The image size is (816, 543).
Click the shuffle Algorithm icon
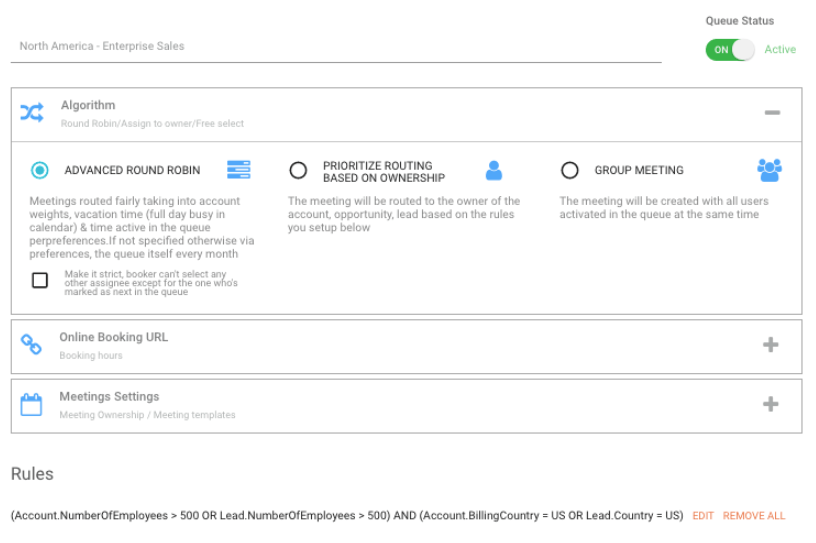click(x=32, y=113)
